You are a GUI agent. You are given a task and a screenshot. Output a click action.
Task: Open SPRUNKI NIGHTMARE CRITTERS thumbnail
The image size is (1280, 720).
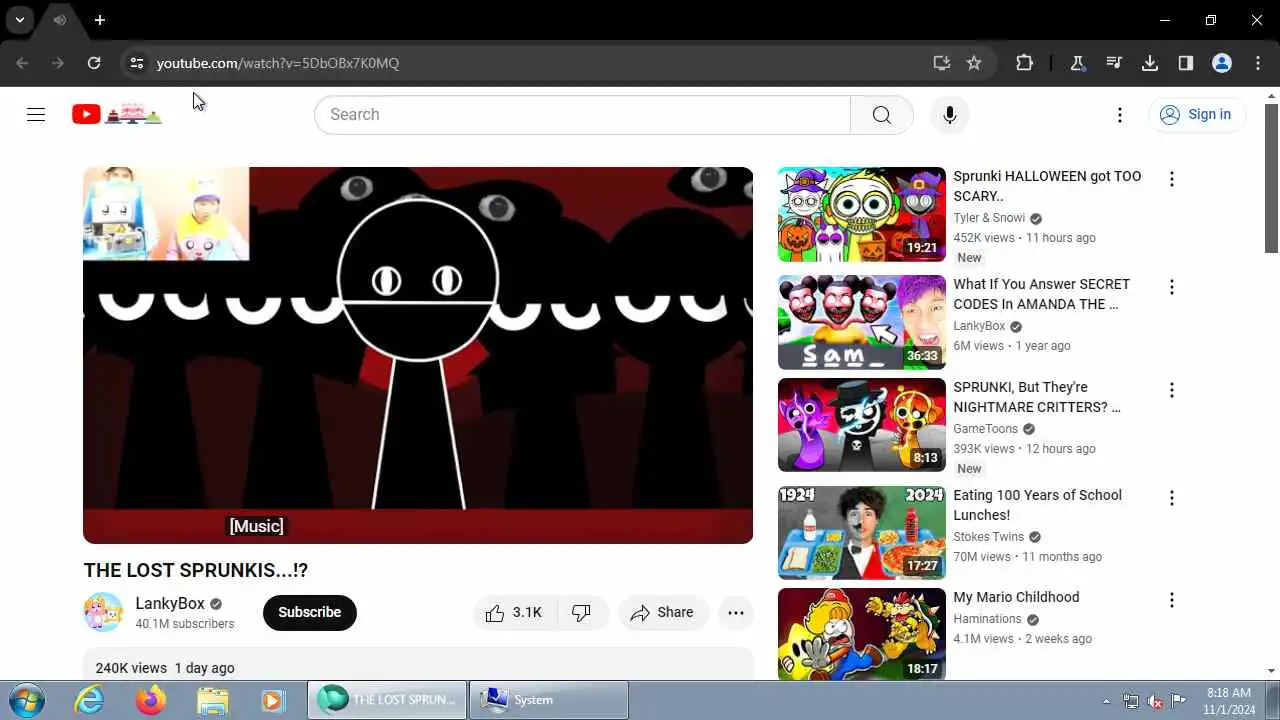tap(862, 425)
